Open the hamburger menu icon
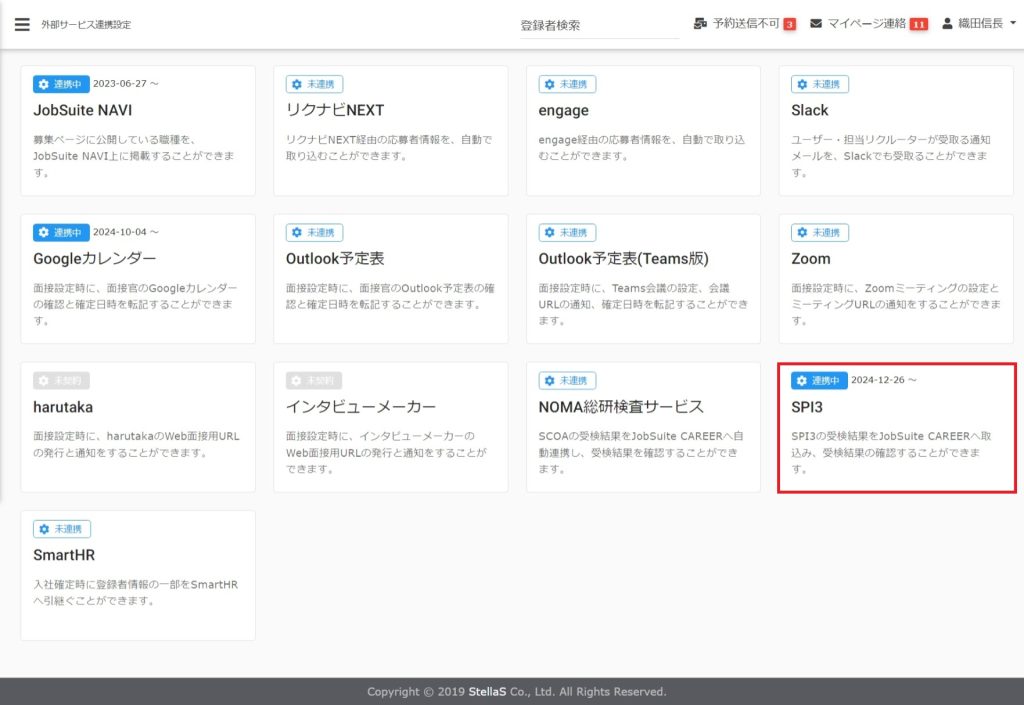1024x705 pixels. (x=22, y=24)
